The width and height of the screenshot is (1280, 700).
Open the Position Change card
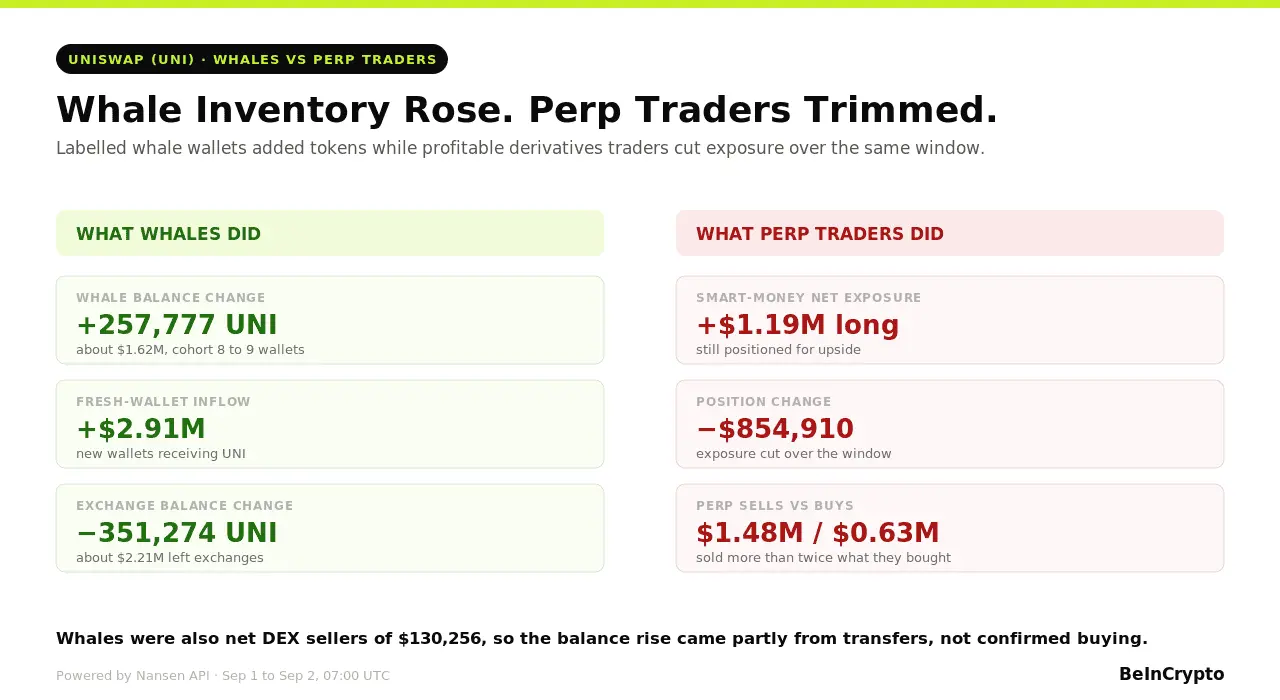point(950,424)
